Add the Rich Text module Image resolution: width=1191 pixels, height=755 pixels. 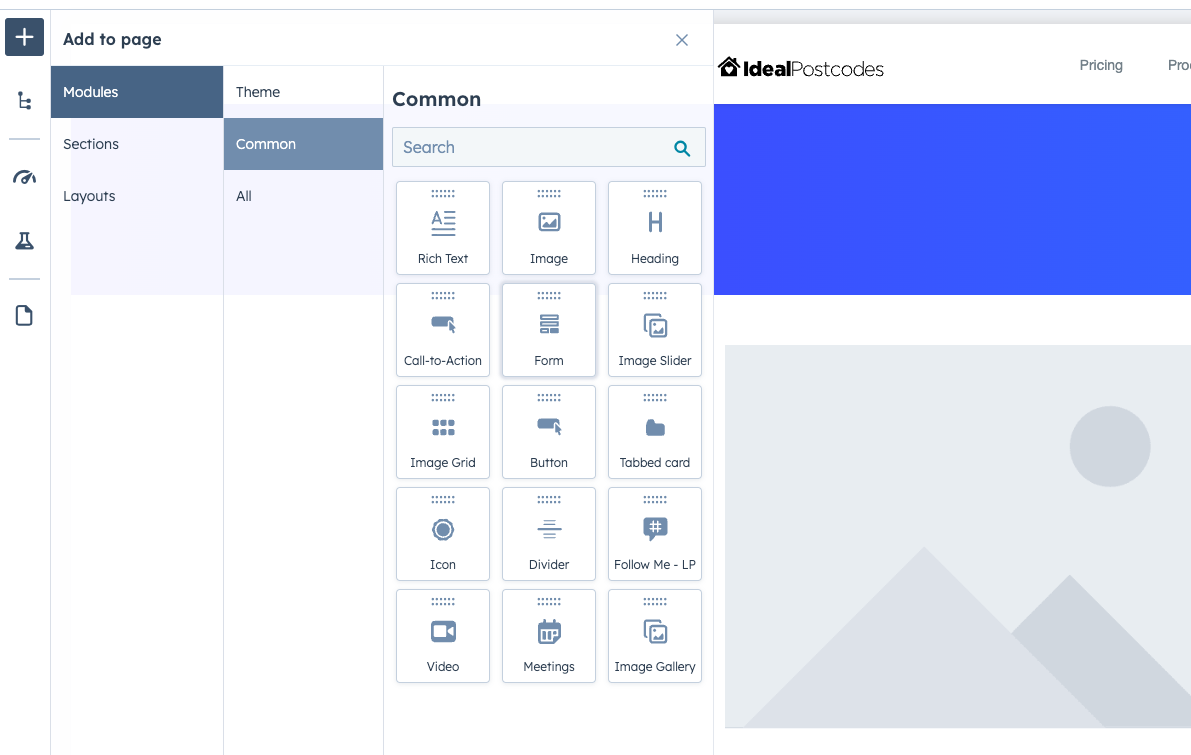pos(443,228)
